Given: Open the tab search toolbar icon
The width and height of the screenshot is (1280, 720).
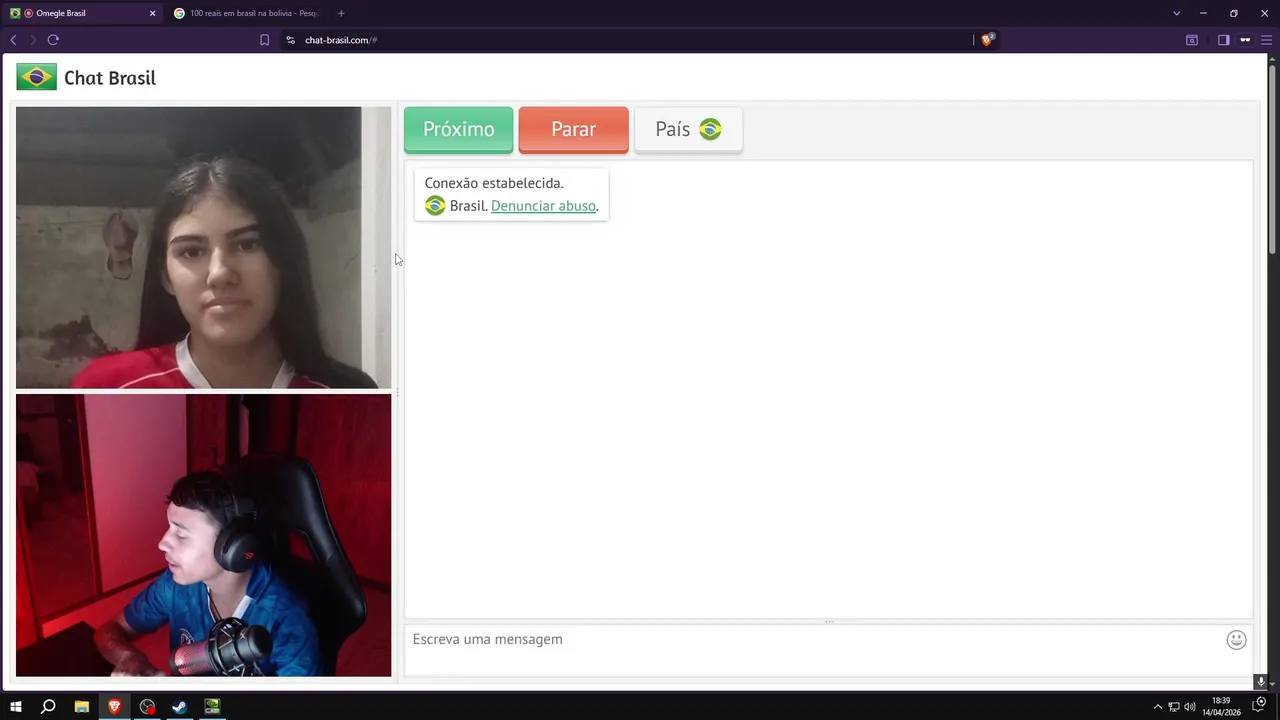Looking at the screenshot, I should [1192, 40].
